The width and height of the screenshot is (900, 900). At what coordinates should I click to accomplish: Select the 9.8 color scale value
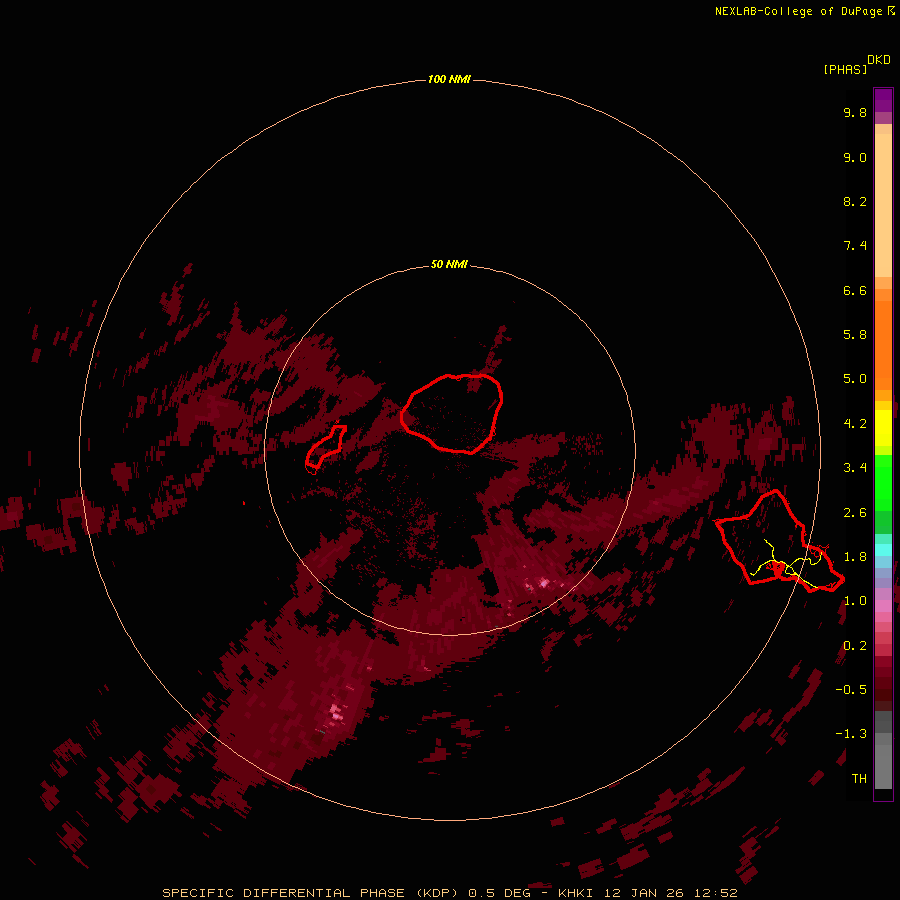click(855, 112)
